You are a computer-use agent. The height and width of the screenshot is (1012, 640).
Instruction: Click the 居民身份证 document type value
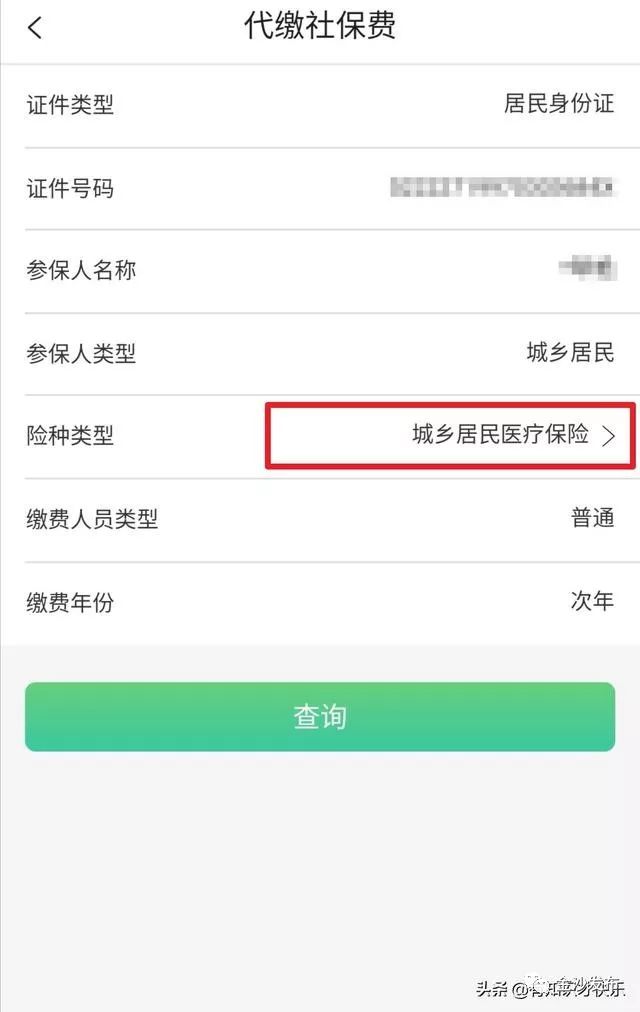pyautogui.click(x=559, y=103)
